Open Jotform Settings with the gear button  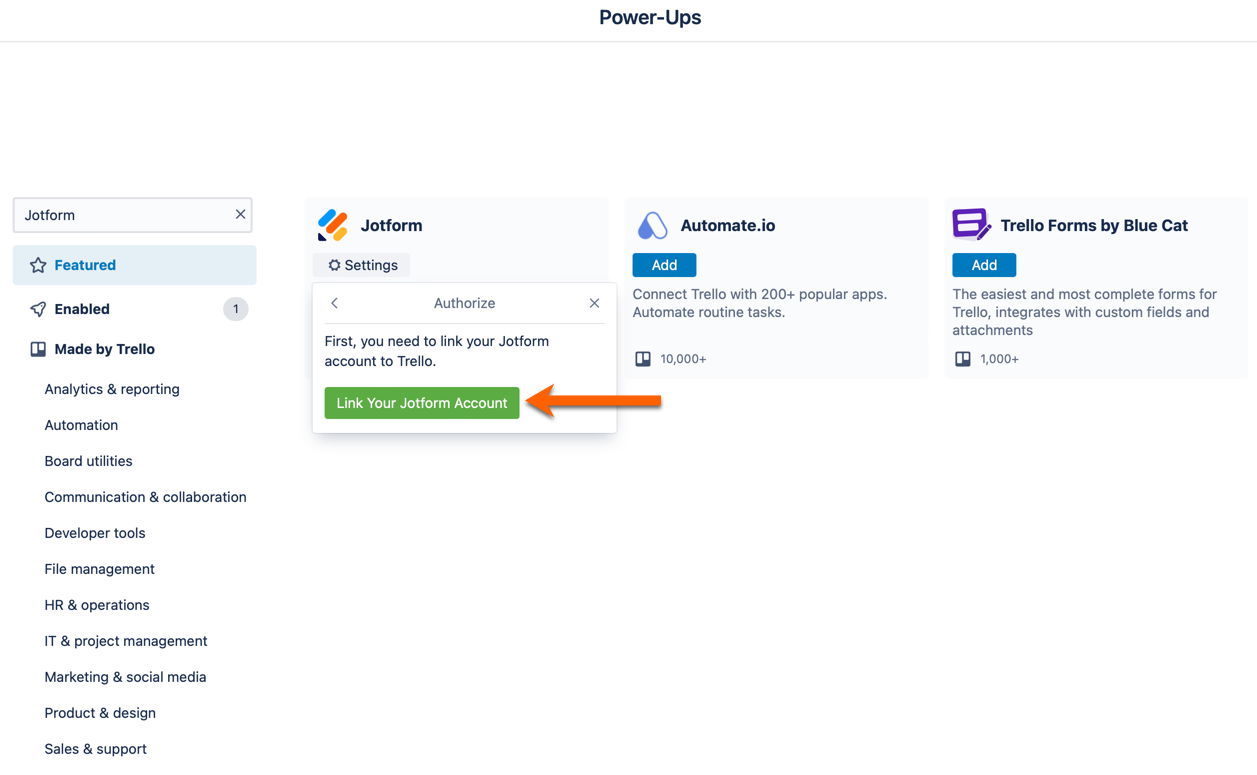pos(362,265)
